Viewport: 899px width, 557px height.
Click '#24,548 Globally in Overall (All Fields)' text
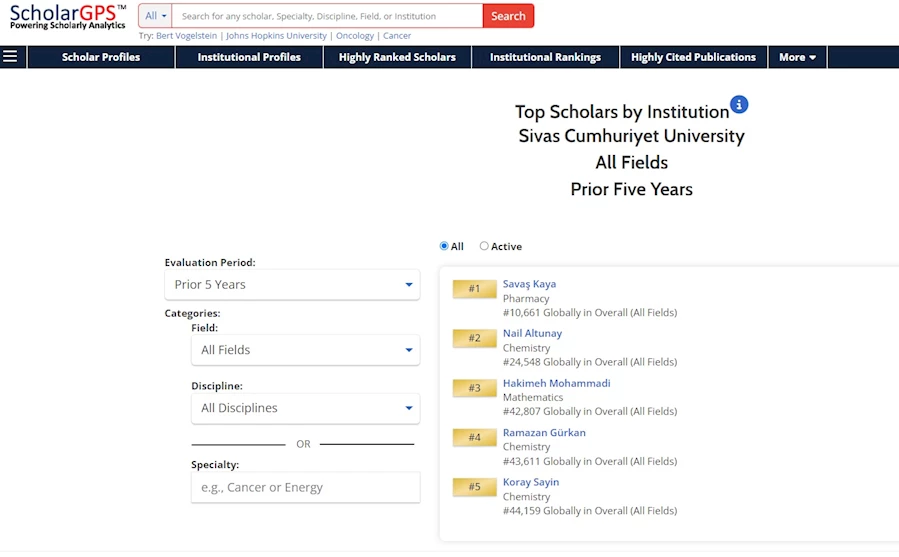point(590,362)
